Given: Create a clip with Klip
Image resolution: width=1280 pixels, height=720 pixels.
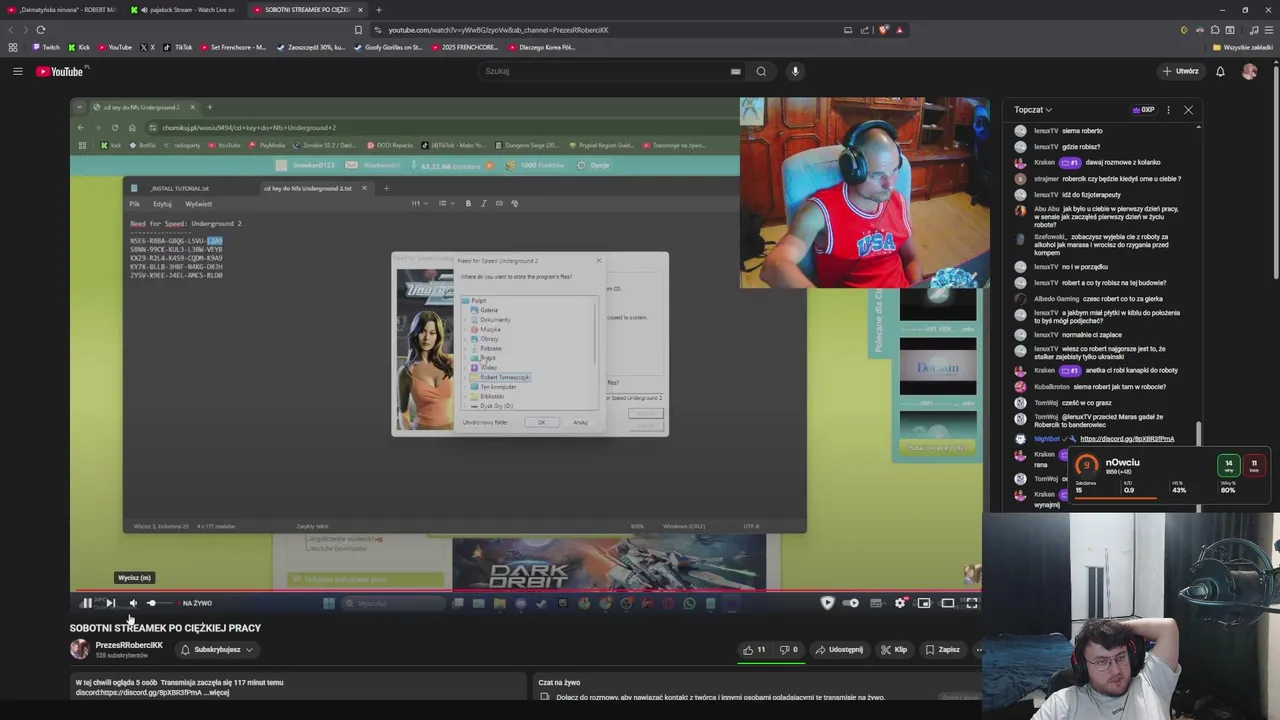Looking at the screenshot, I should tap(894, 650).
